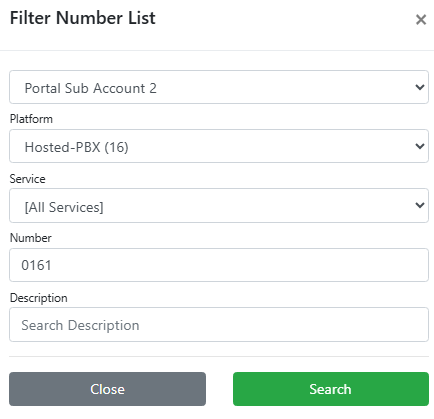434x419 pixels.
Task: Click the chevron arrow on Portal Sub Account 2
Action: (x=420, y=87)
